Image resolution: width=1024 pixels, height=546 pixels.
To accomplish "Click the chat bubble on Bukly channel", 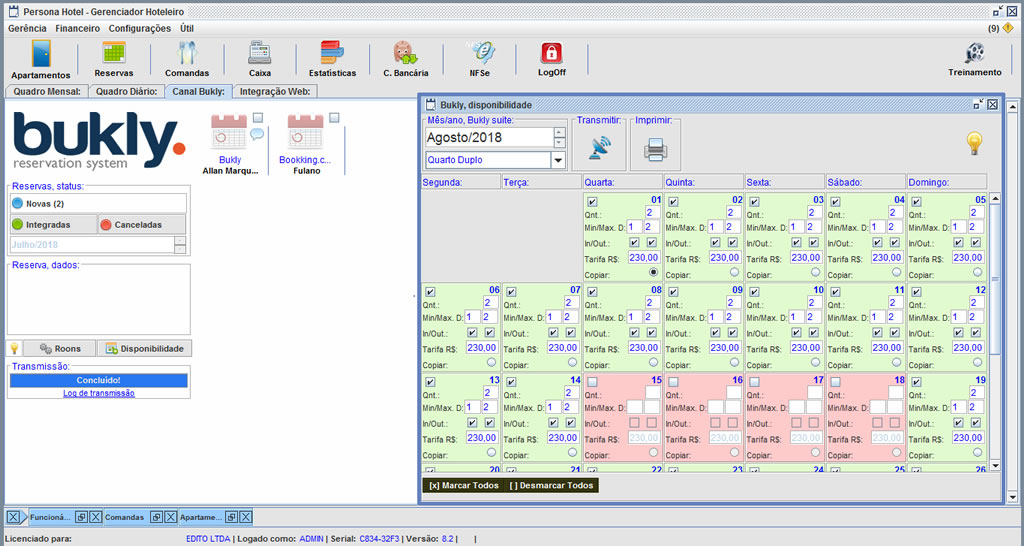I will (257, 135).
